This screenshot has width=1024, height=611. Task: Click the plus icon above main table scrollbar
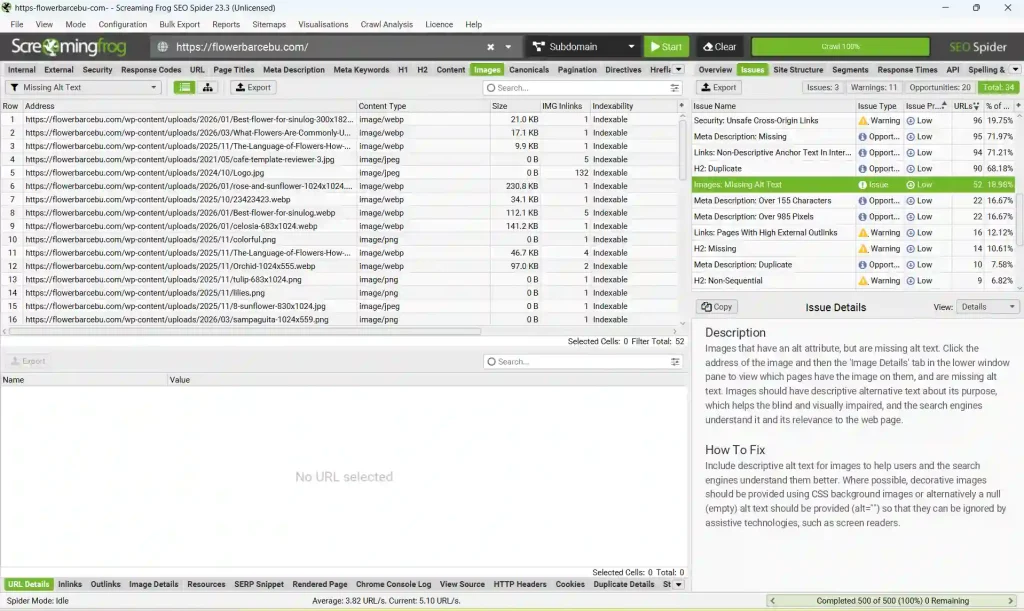[x=681, y=106]
